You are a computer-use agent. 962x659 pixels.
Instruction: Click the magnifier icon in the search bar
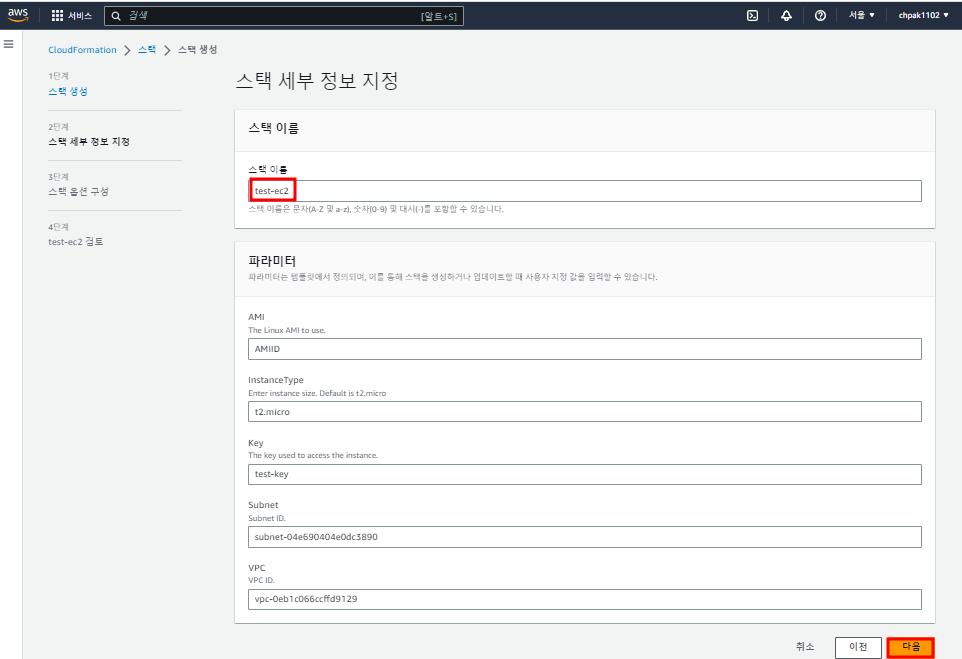[116, 16]
